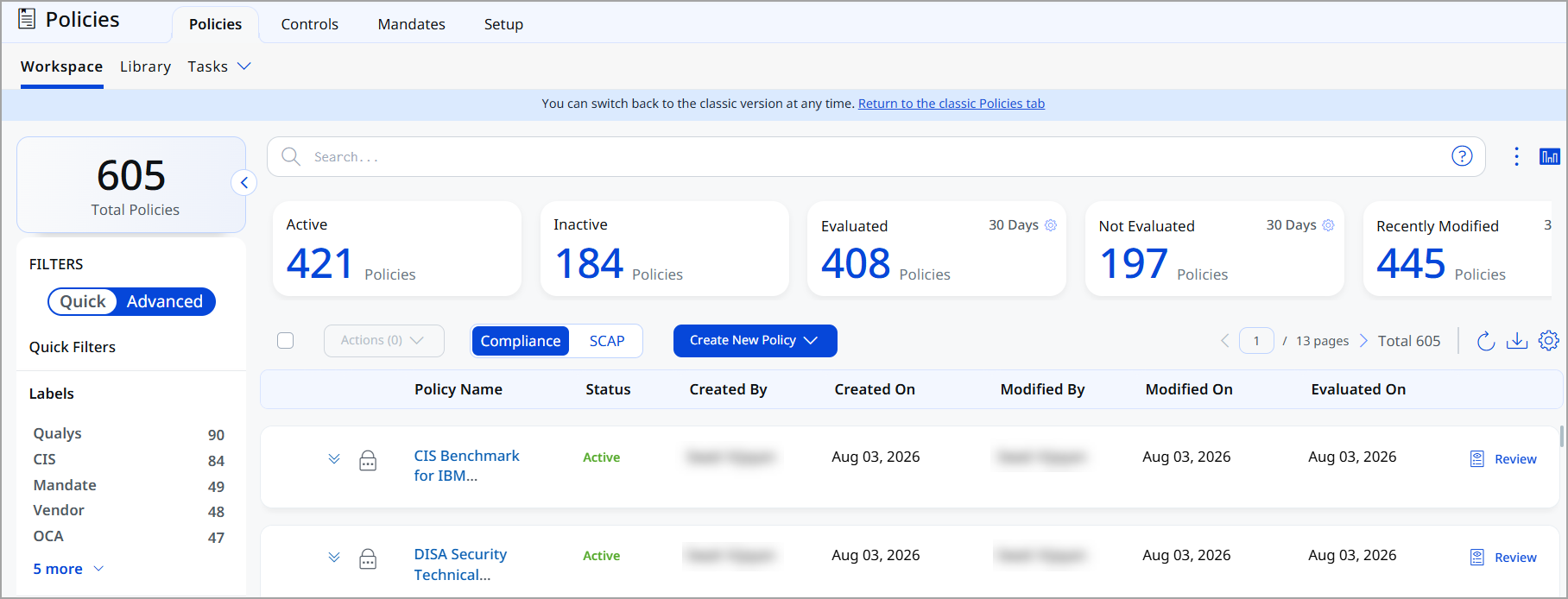Select the all-policies checkbox
The image size is (1568, 599).
tap(286, 340)
